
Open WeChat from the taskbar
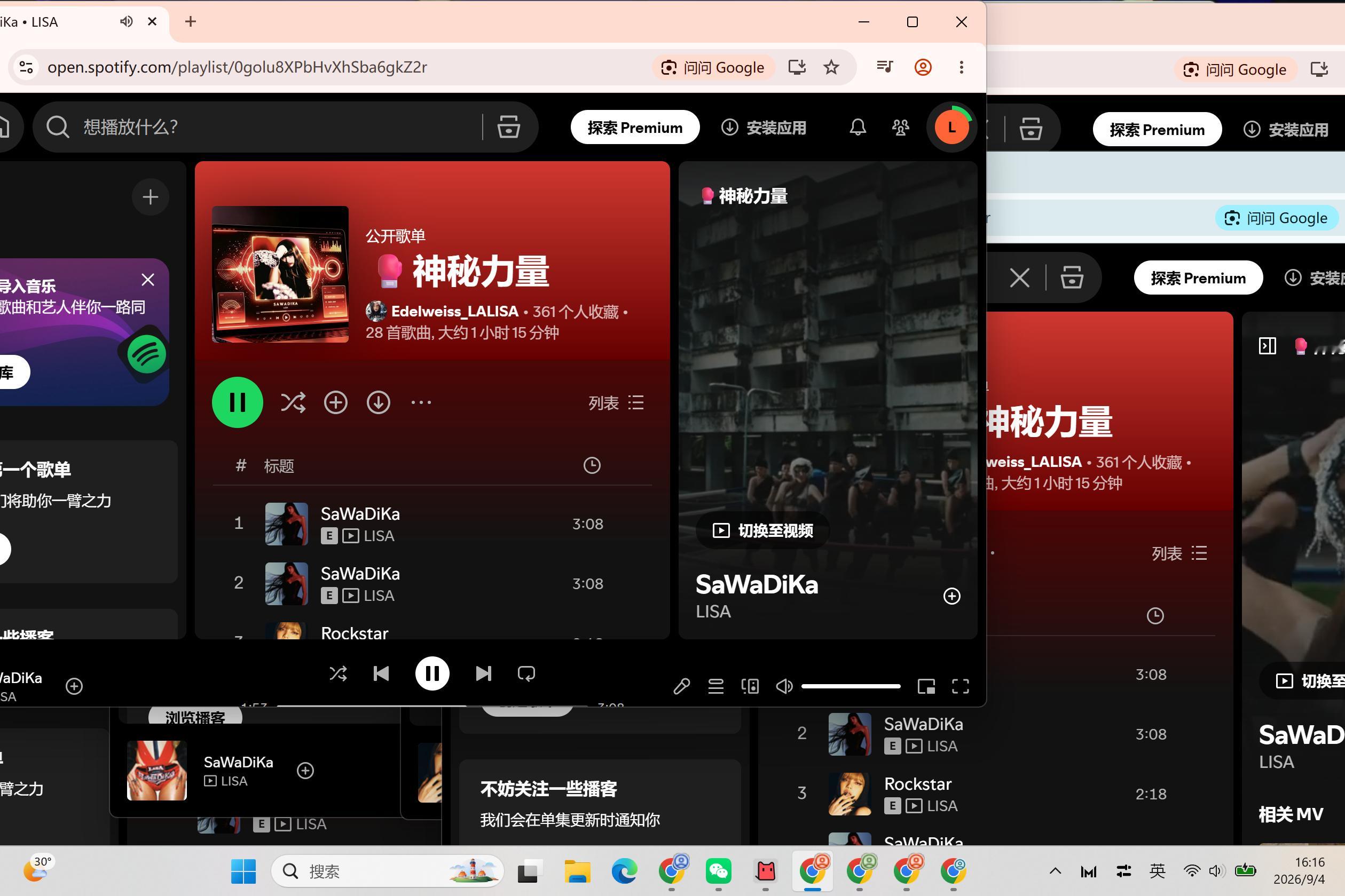click(x=718, y=871)
